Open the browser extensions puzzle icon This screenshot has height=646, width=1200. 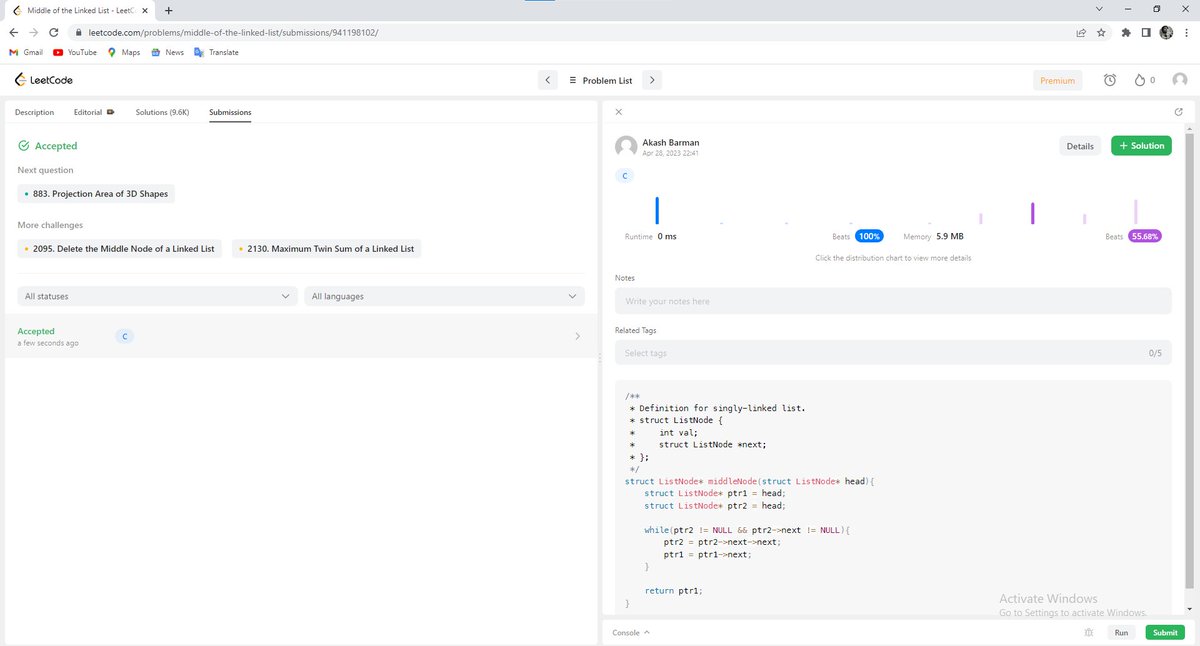coord(1127,32)
